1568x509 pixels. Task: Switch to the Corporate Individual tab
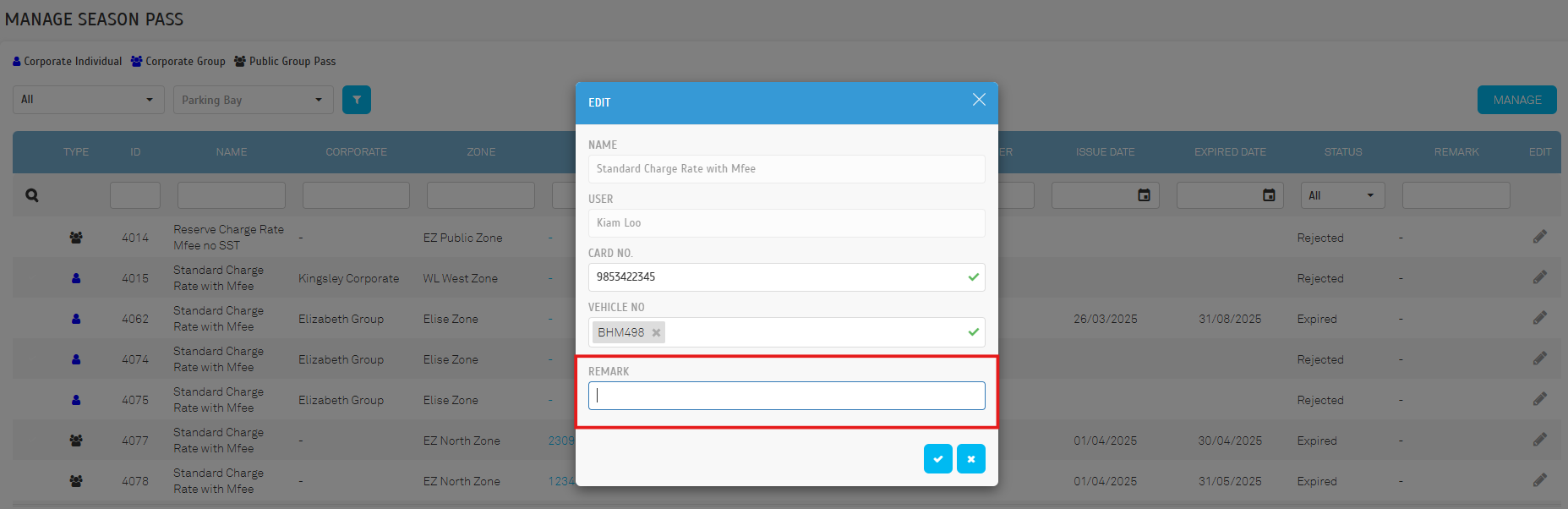pyautogui.click(x=68, y=62)
